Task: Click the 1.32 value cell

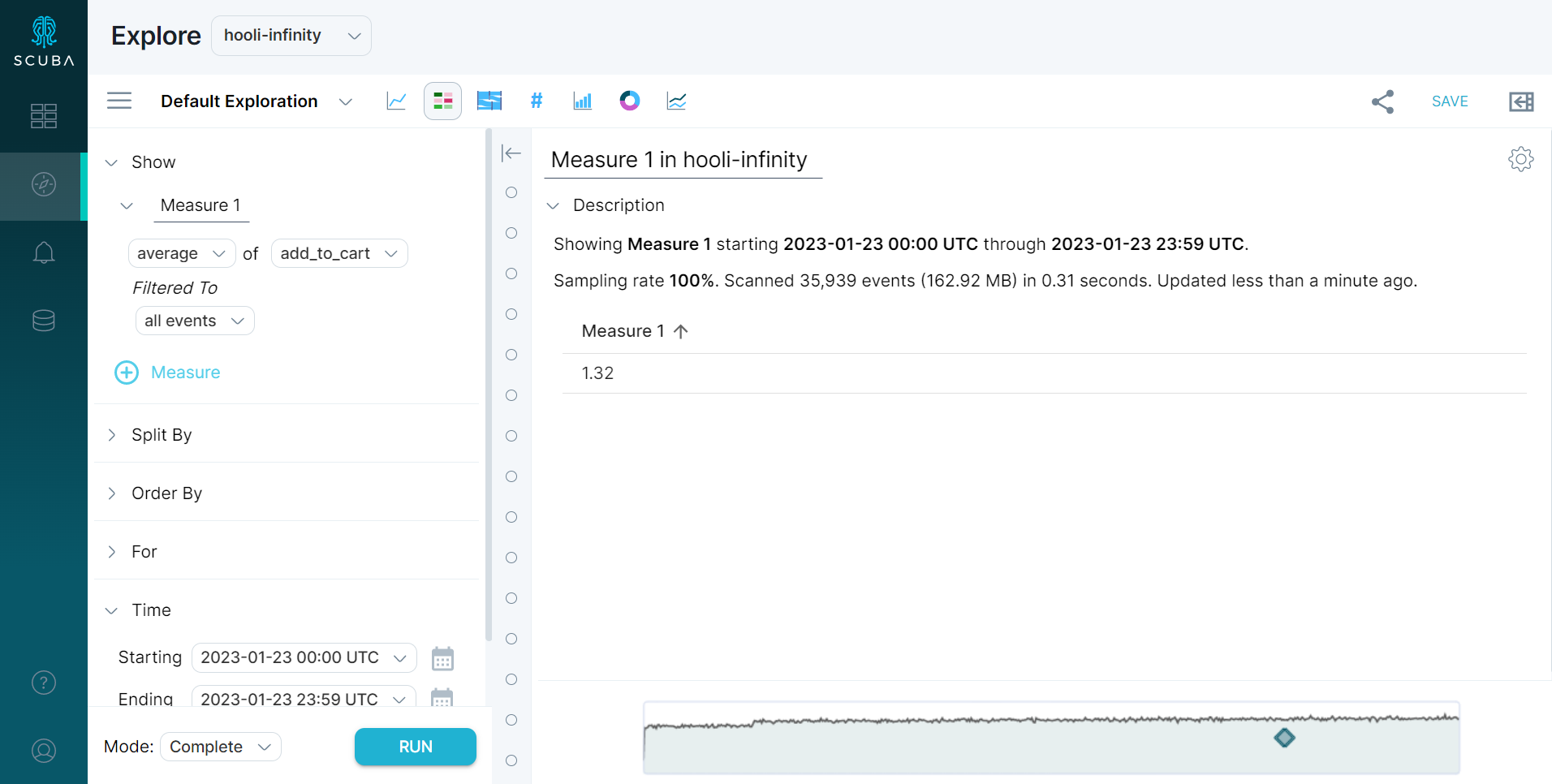Action: (x=597, y=373)
